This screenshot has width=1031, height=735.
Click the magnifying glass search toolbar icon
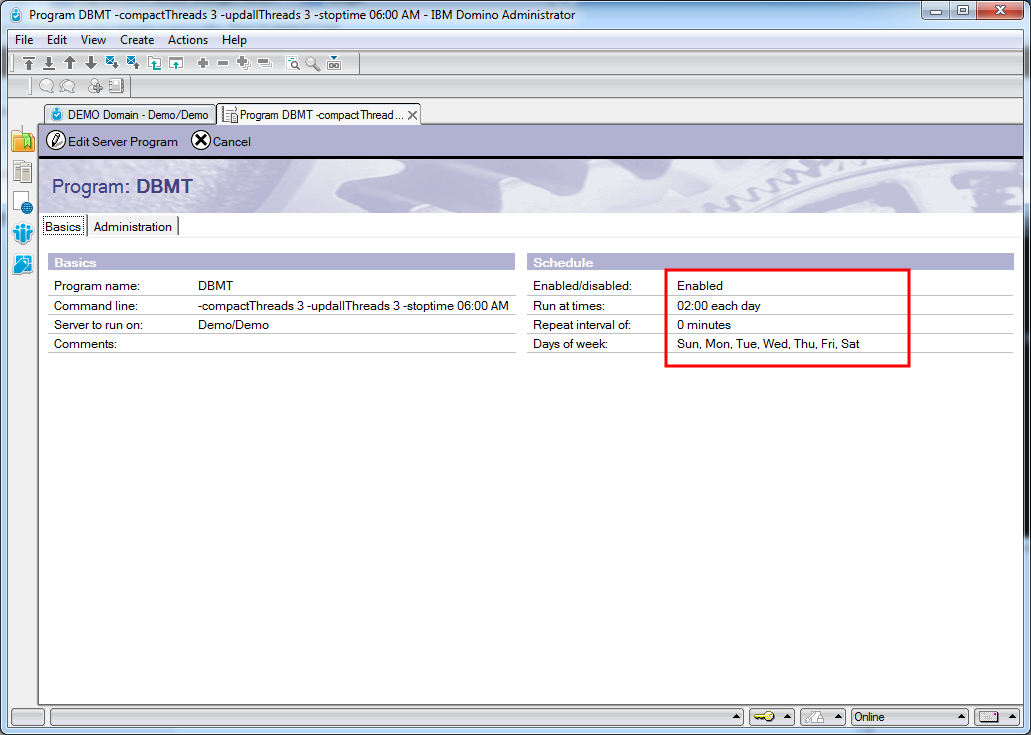tap(313, 63)
